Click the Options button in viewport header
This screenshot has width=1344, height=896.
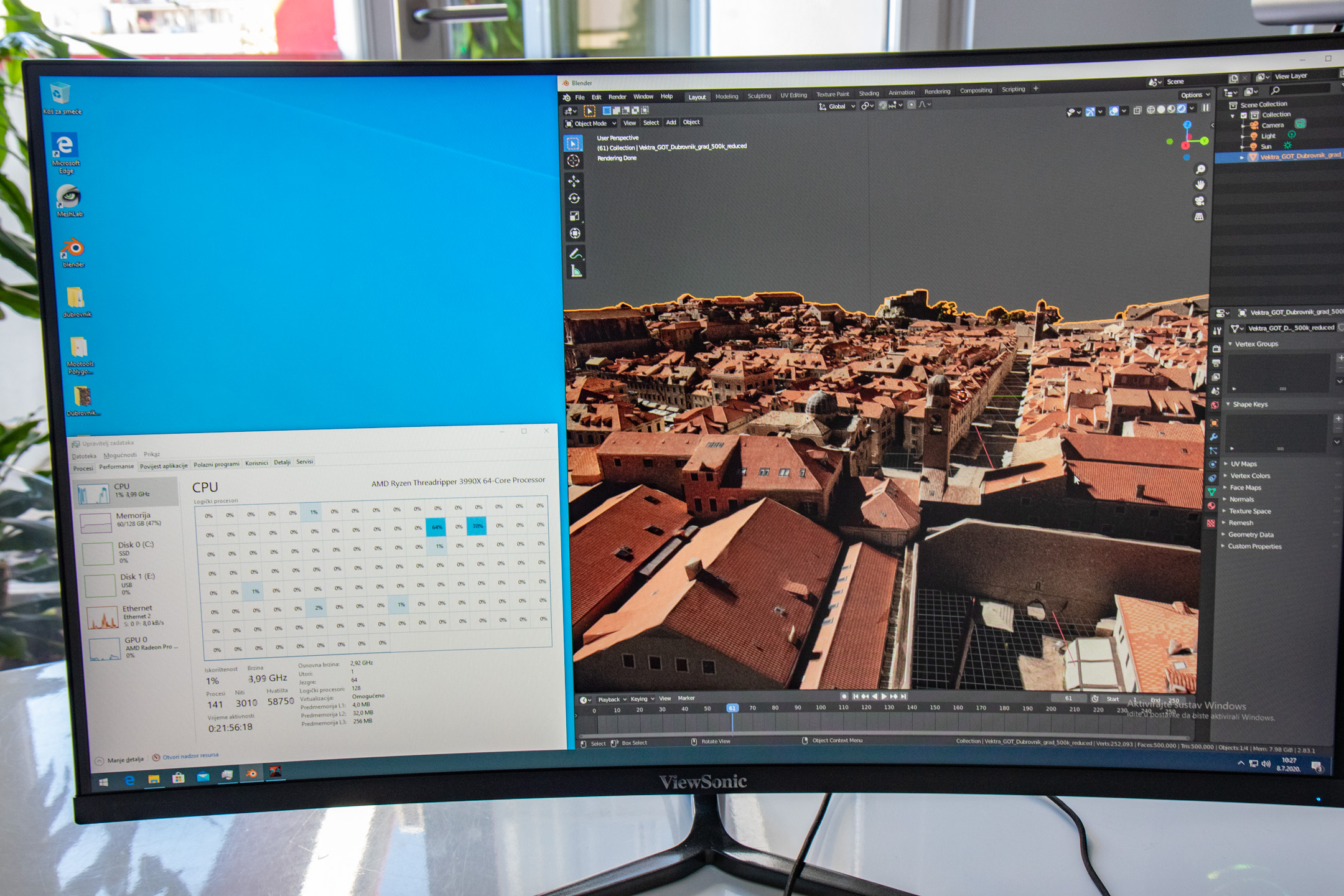tap(1194, 95)
